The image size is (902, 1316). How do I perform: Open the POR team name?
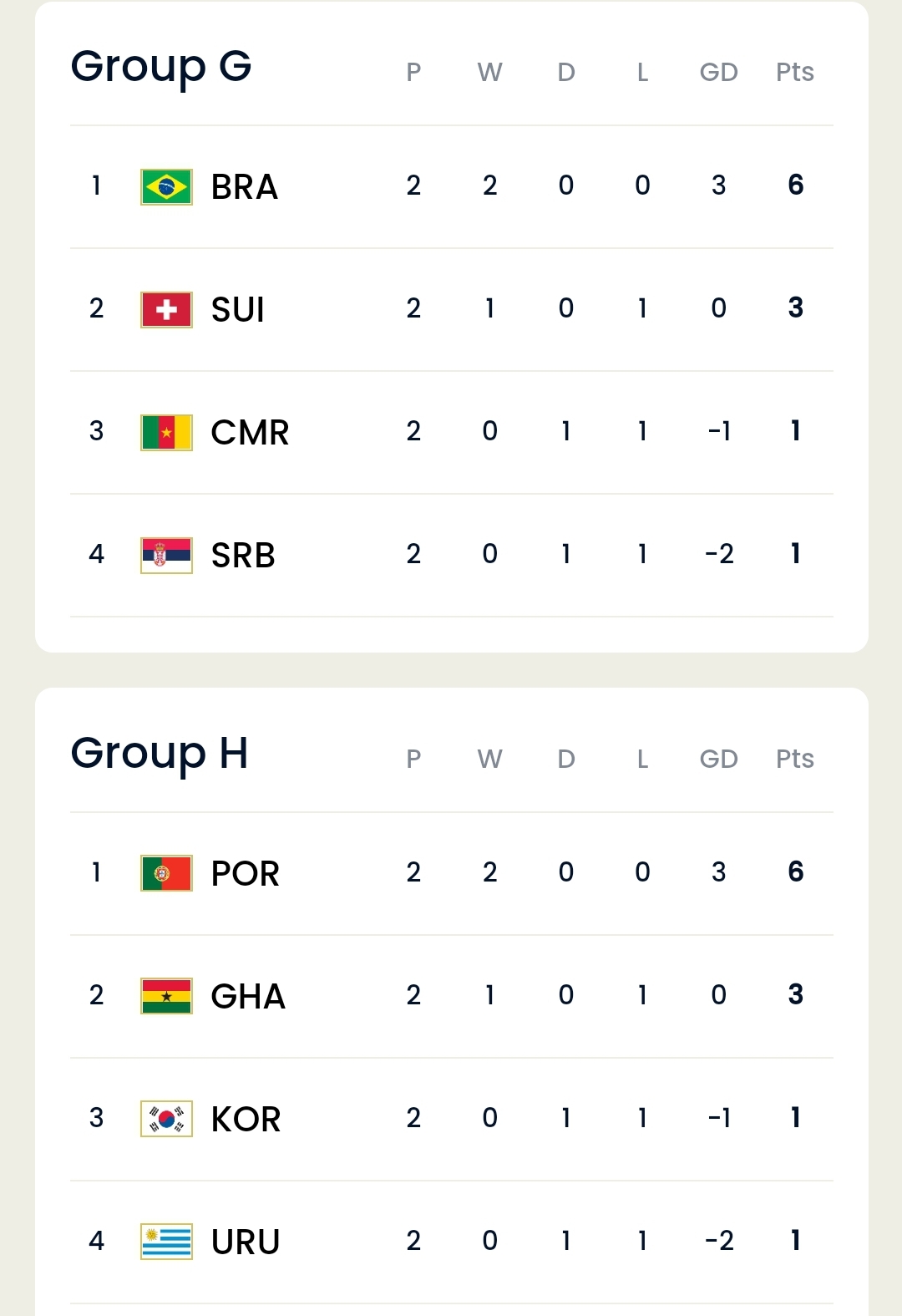click(246, 873)
